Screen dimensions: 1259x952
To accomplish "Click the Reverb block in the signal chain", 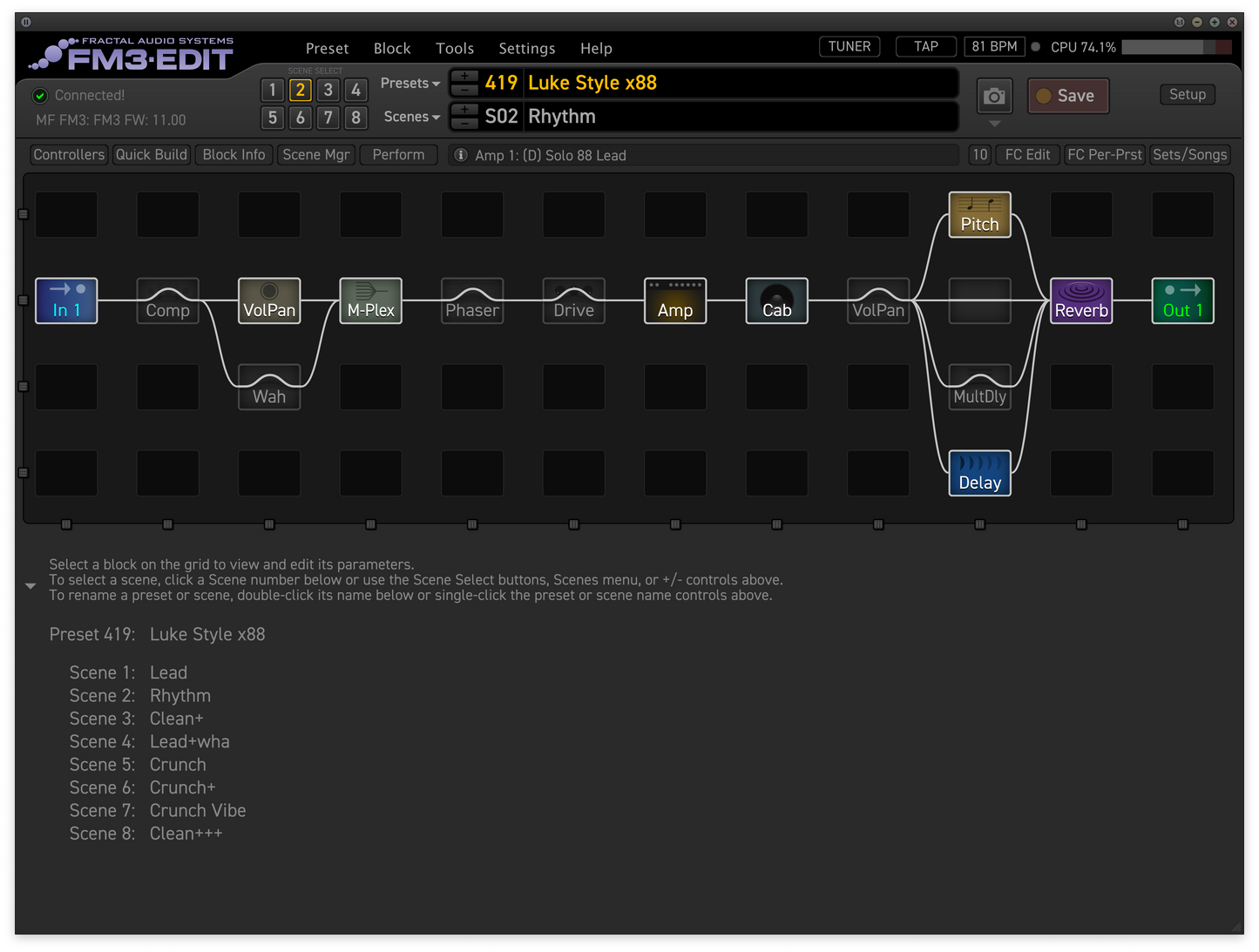I will [x=1081, y=300].
